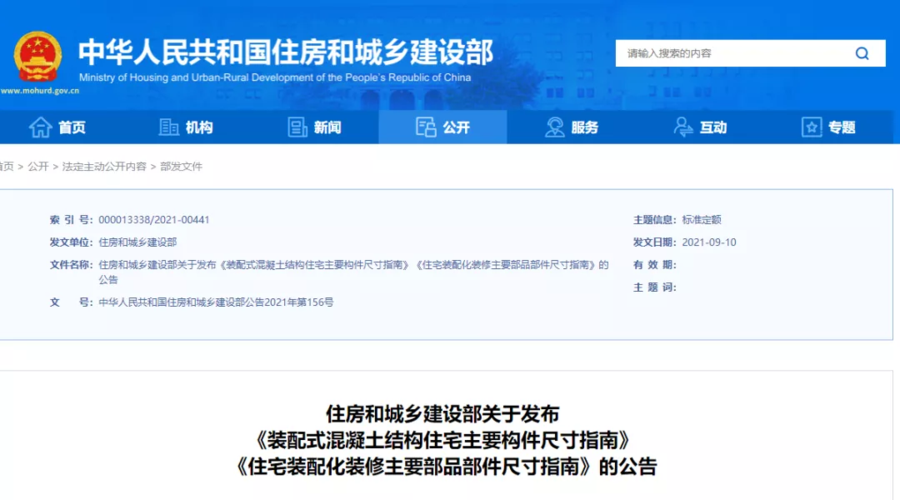Click the 发文单位 value 住房和城乡建设部
The width and height of the screenshot is (900, 500).
coord(138,242)
